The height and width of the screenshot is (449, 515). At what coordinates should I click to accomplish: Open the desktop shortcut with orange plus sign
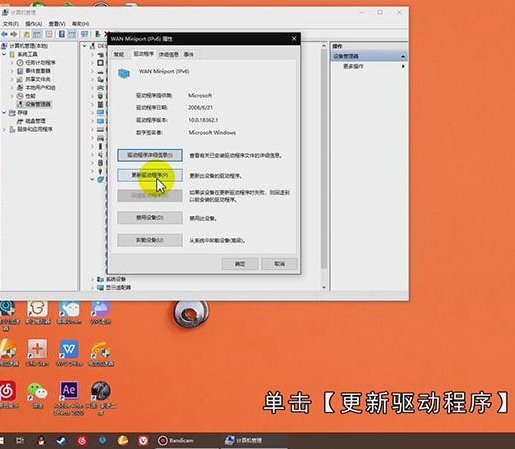point(37,353)
